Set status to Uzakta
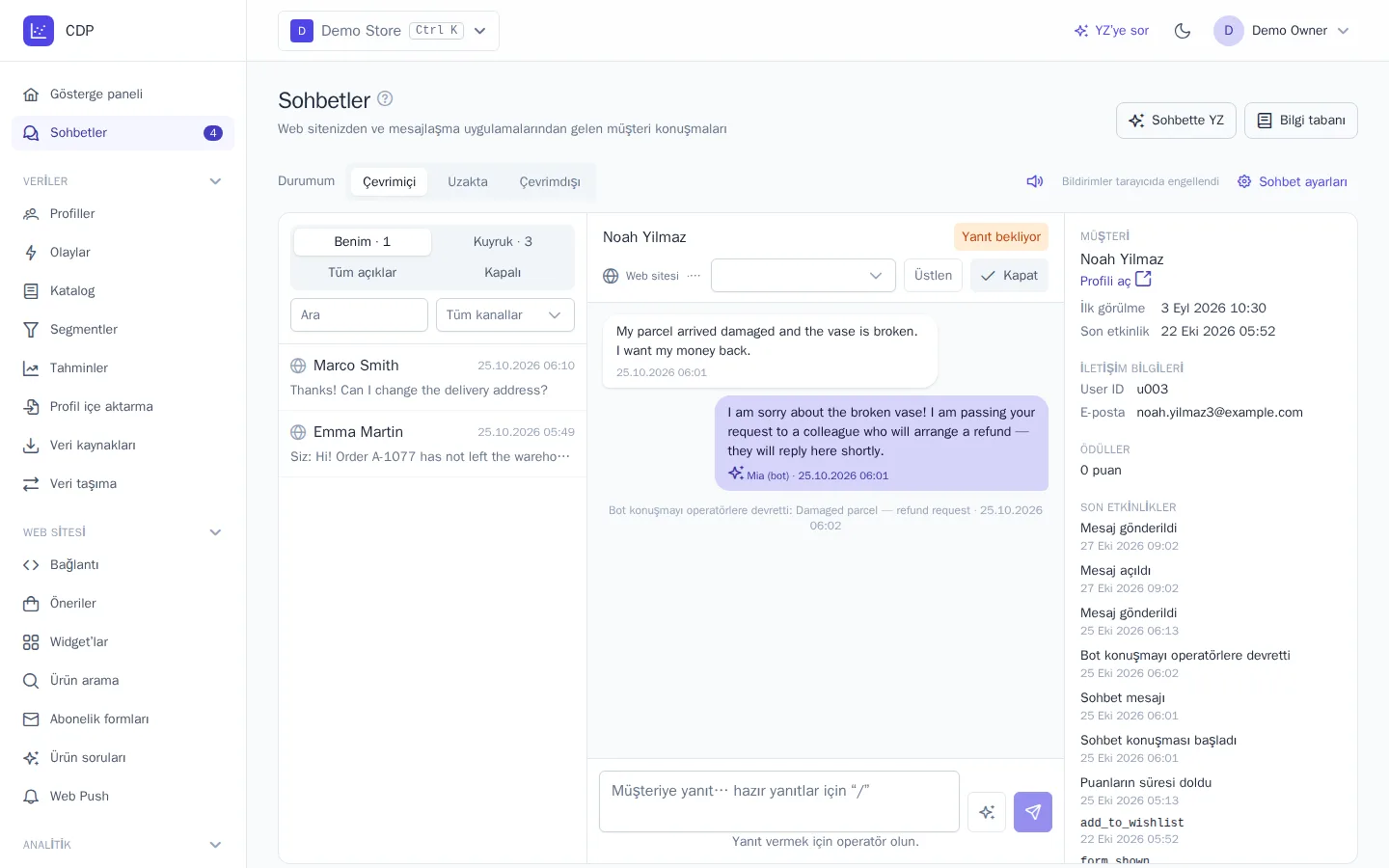Viewport: 1389px width, 868px height. (468, 181)
